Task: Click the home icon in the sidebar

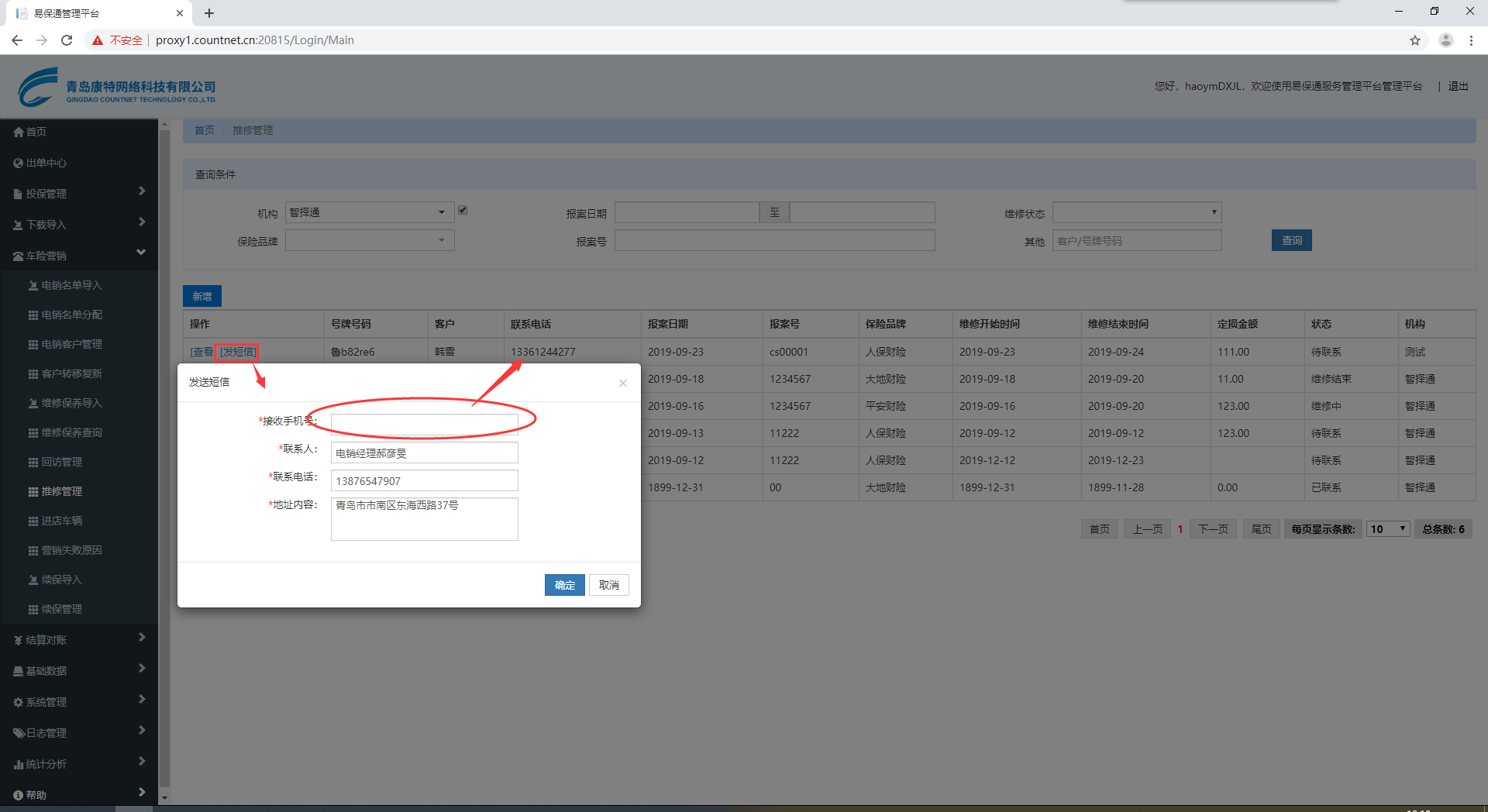Action: (19, 132)
